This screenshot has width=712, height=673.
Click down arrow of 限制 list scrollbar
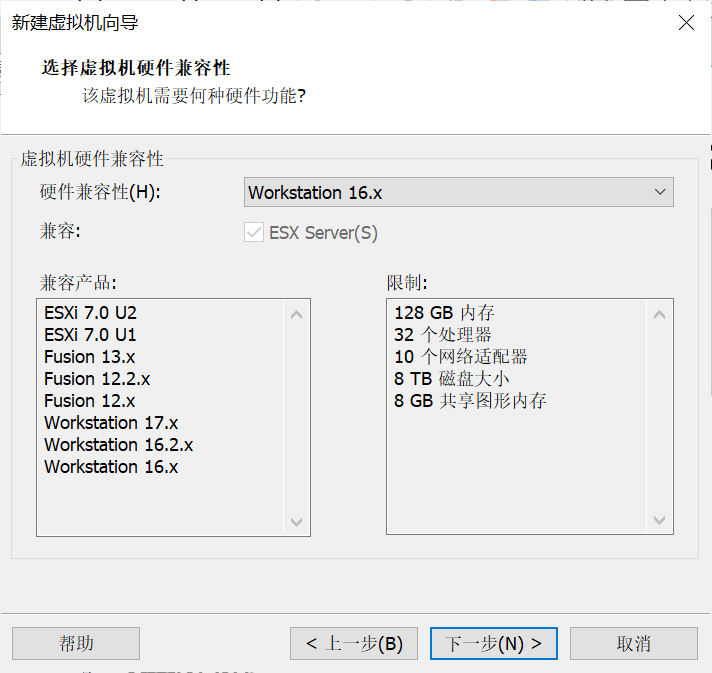click(x=659, y=520)
